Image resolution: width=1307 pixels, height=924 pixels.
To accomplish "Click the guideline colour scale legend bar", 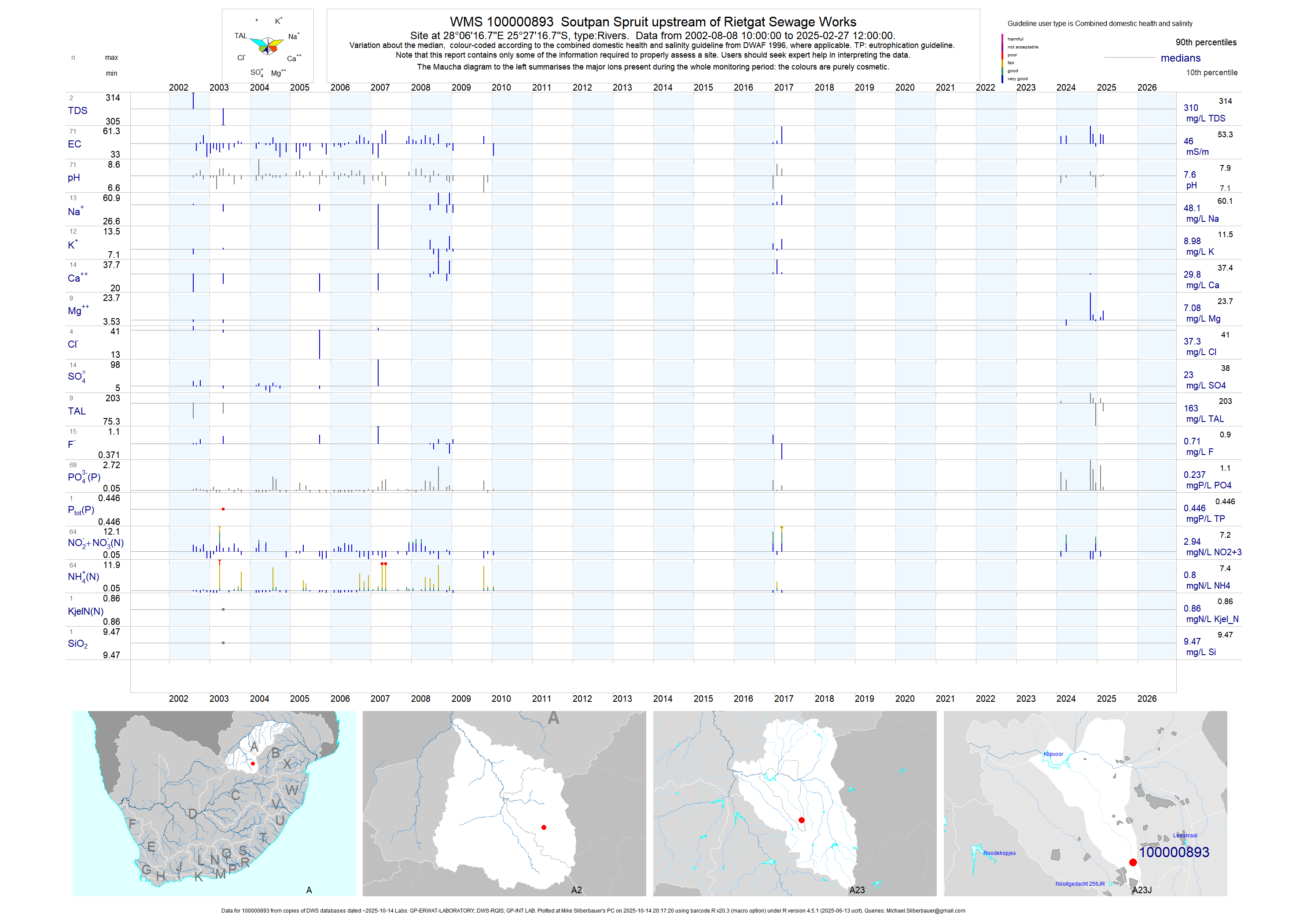I will click(1002, 59).
